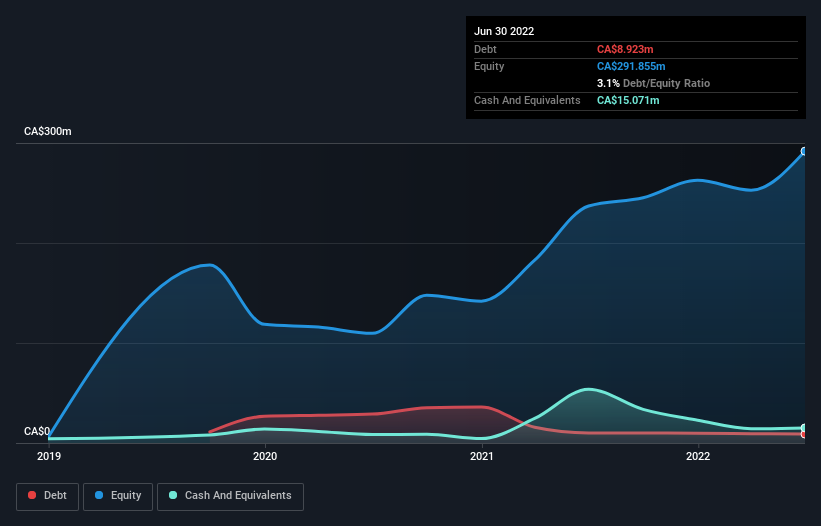Click the 2022 x-axis label
The width and height of the screenshot is (821, 526).
click(x=698, y=456)
